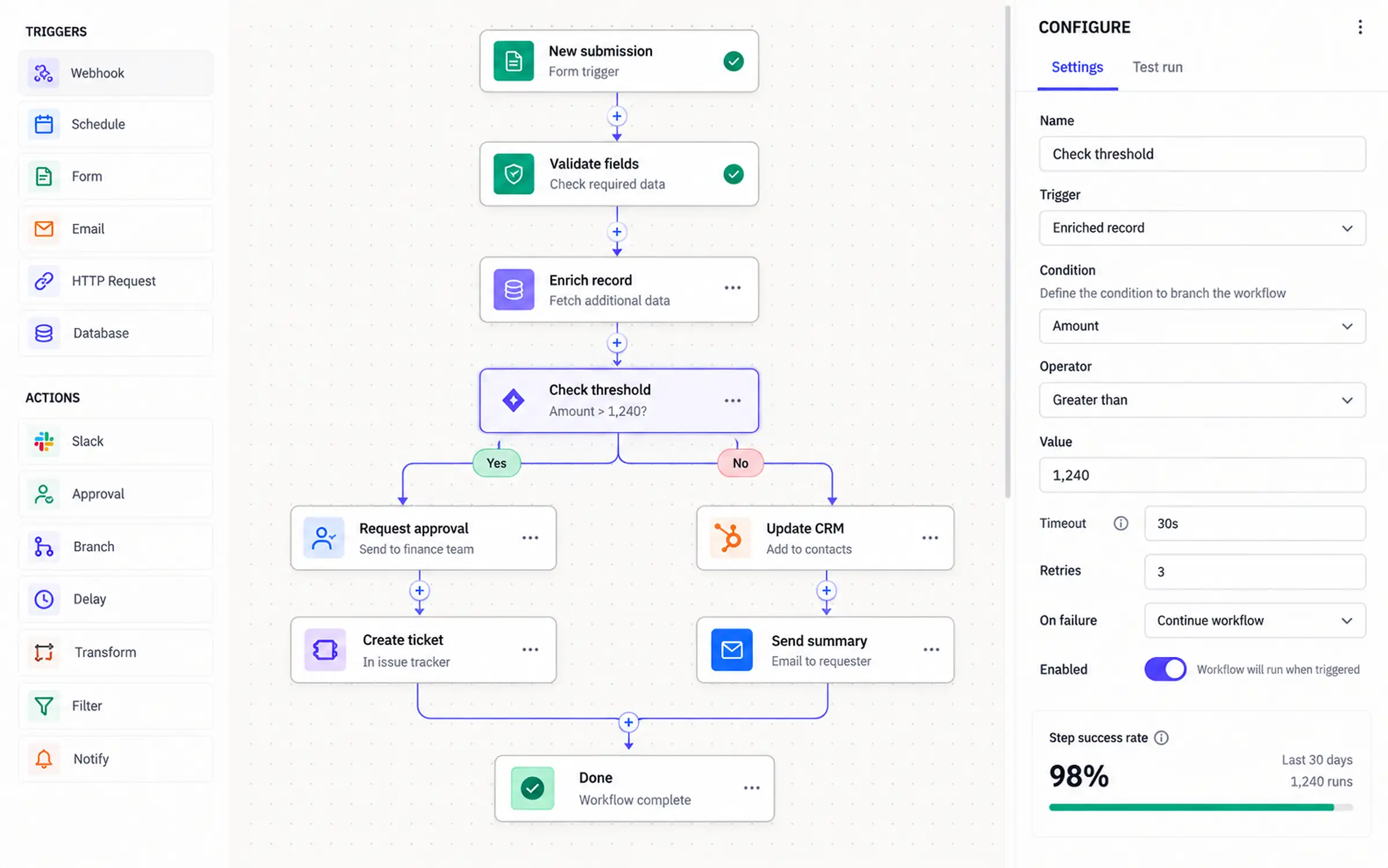Viewport: 1388px width, 868px height.
Task: Add step below Request approval node
Action: click(419, 590)
